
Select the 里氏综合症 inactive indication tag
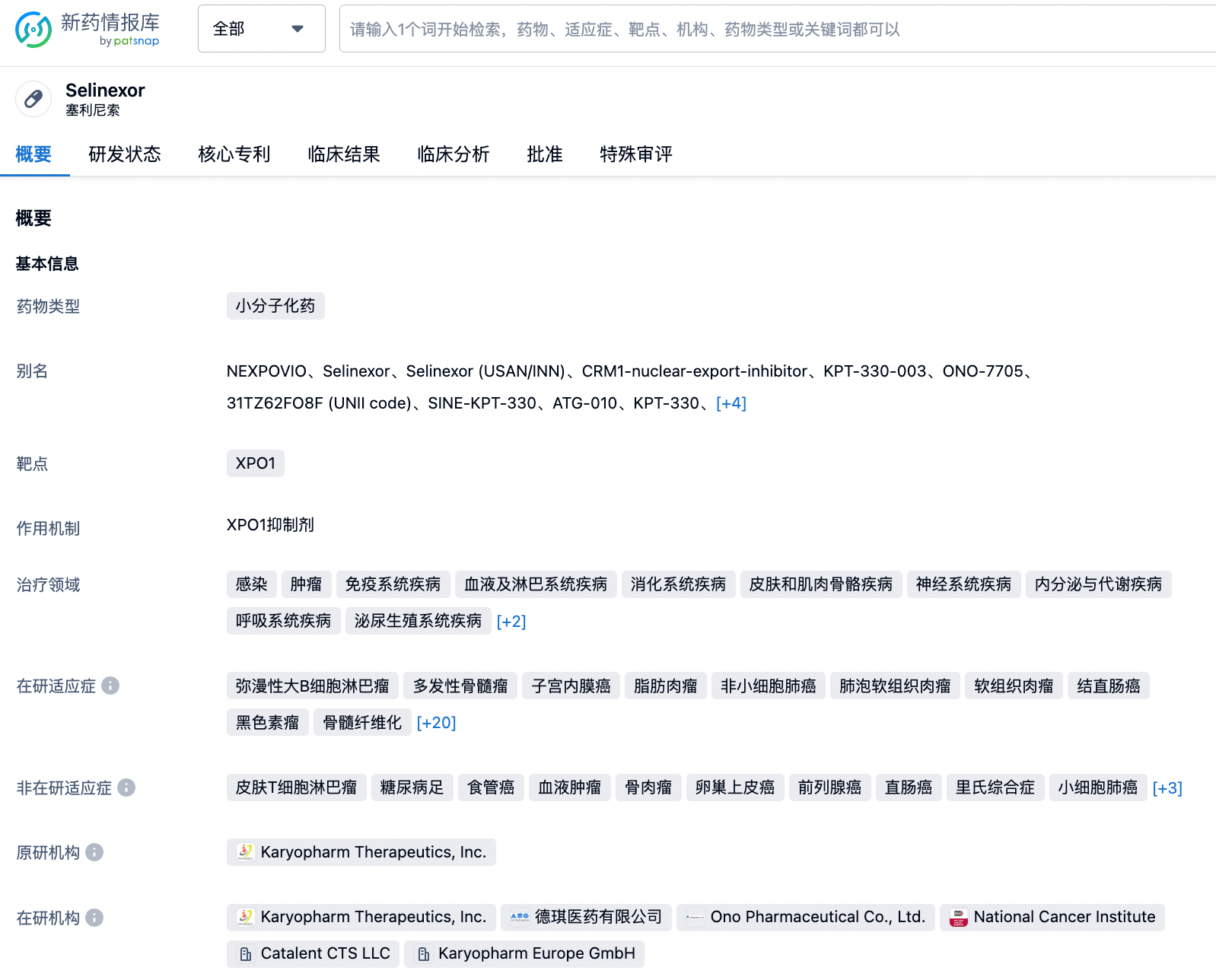(995, 787)
